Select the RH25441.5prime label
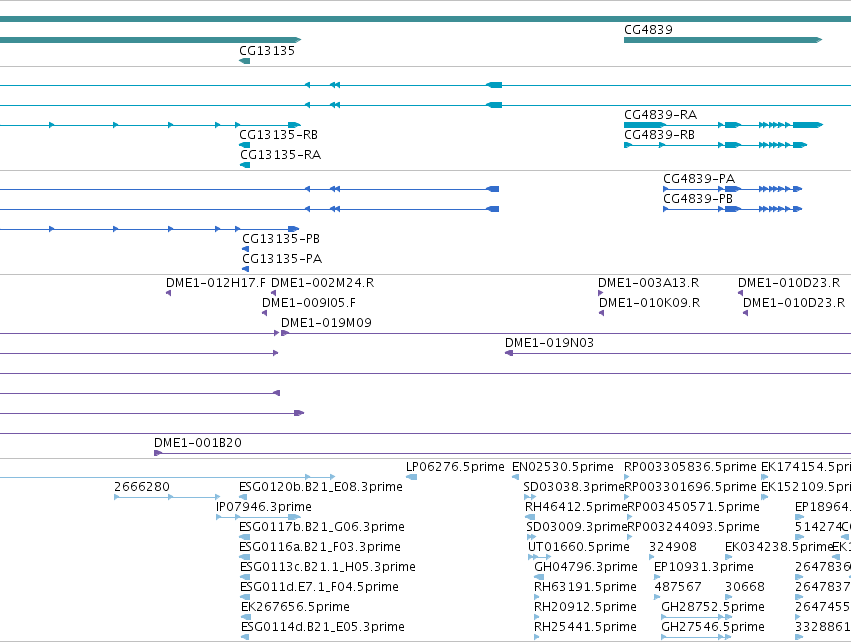This screenshot has width=851, height=642. pos(585,627)
